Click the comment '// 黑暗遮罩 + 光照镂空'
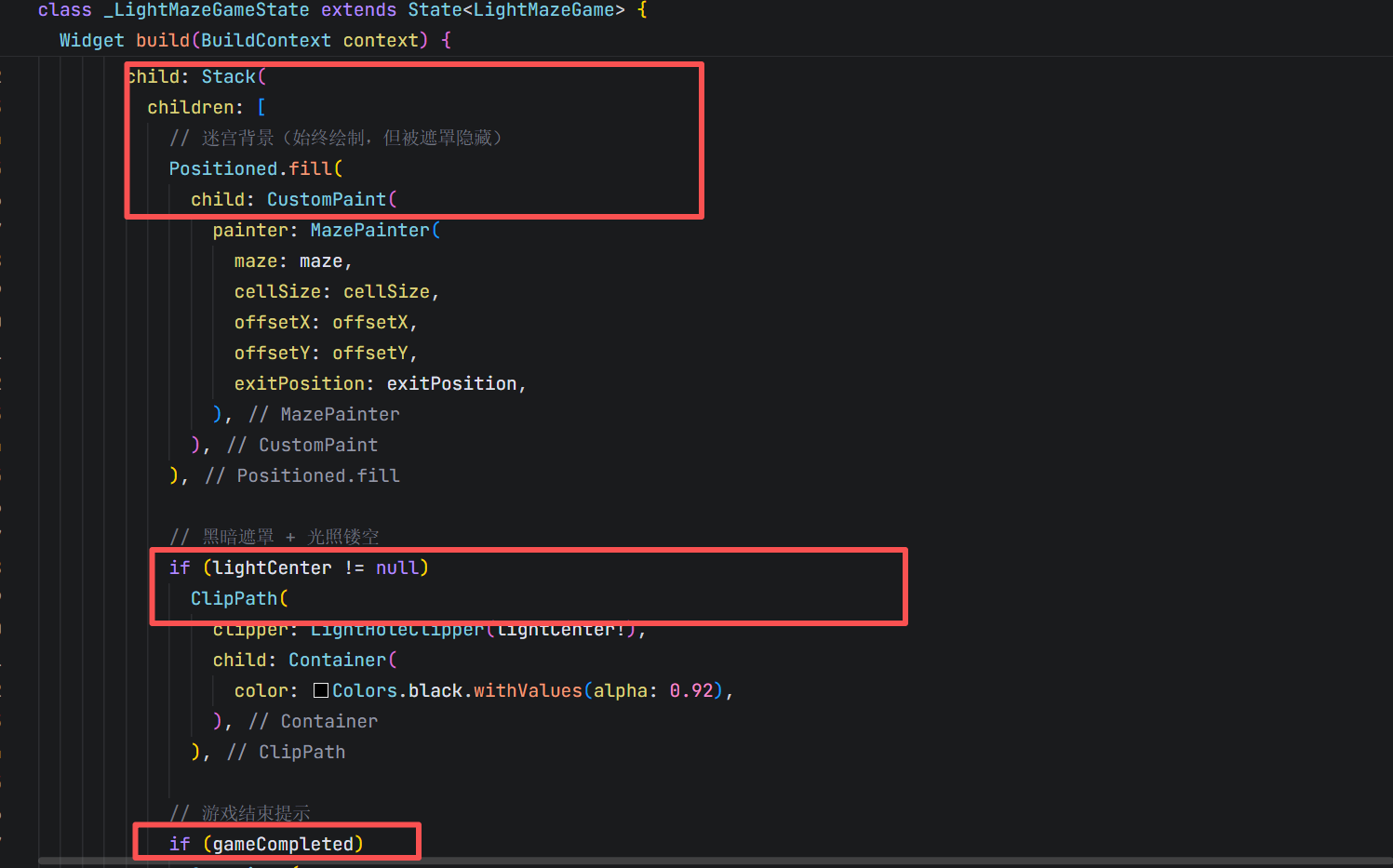The image size is (1393, 868). [275, 538]
